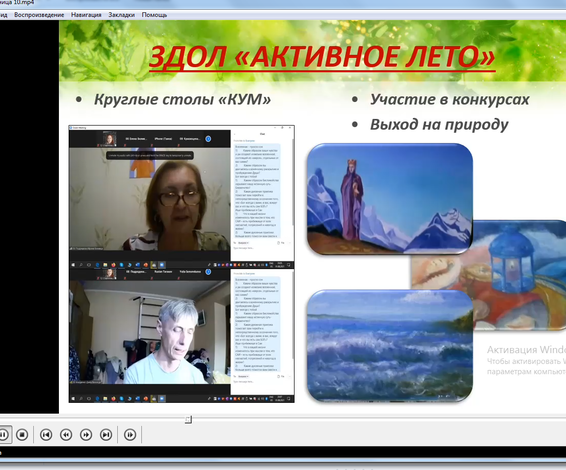
Task: Click the text Круглые столы «КУМ»
Action: point(182,99)
